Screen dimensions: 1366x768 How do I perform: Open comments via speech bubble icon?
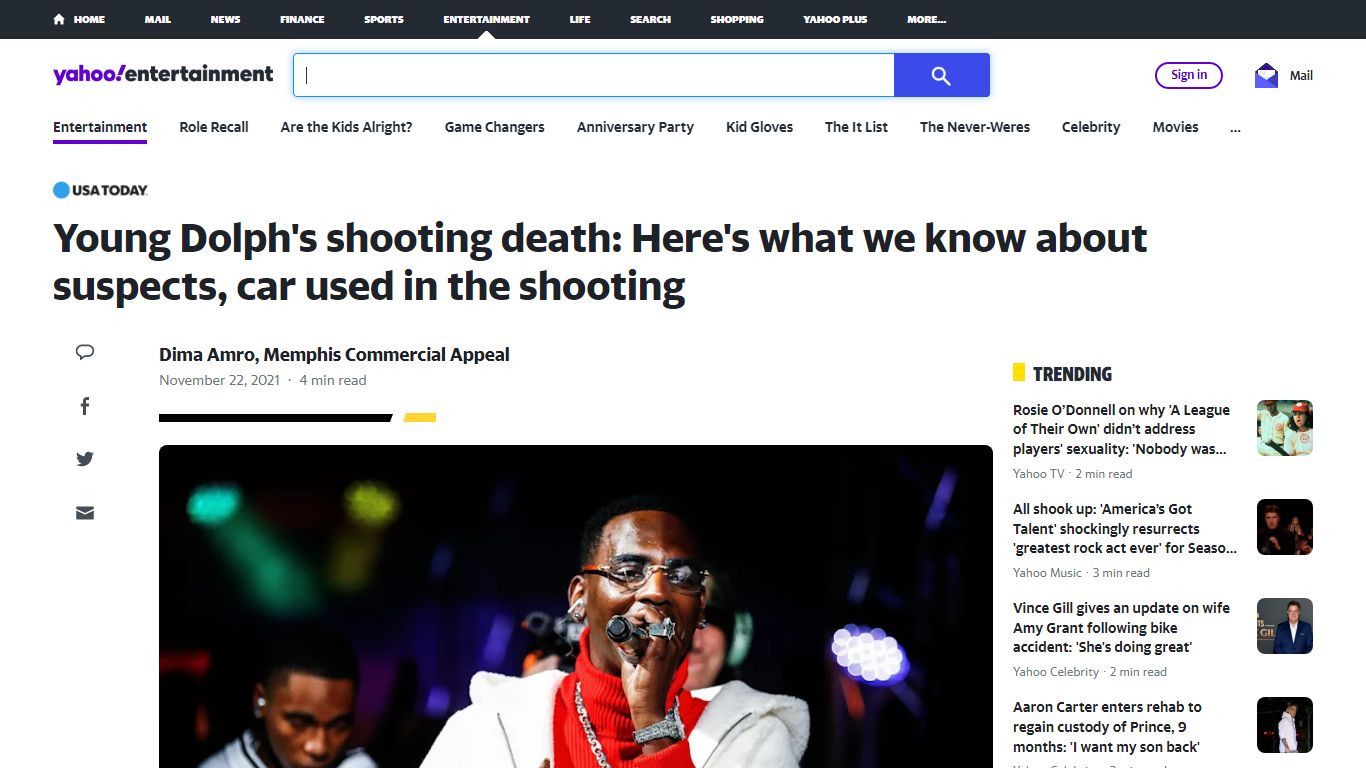[x=85, y=352]
